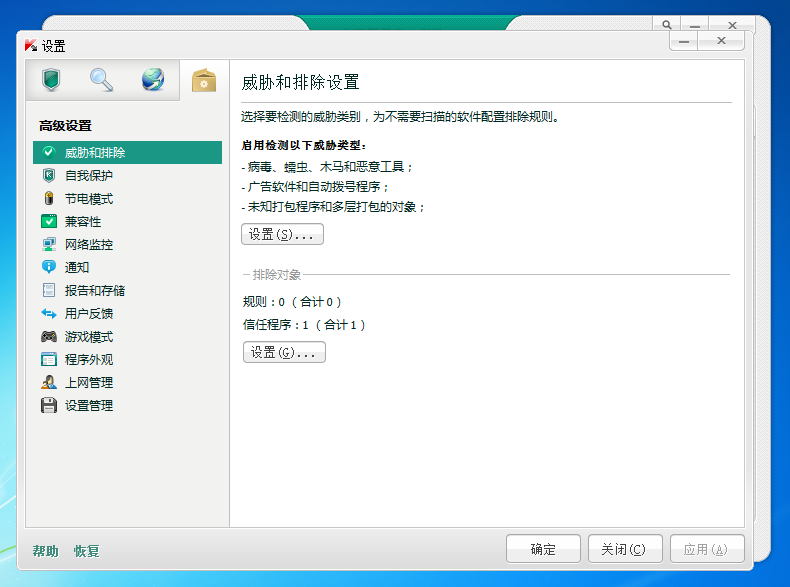The width and height of the screenshot is (790, 587).
Task: Select the advanced settings box tab
Action: tap(204, 80)
